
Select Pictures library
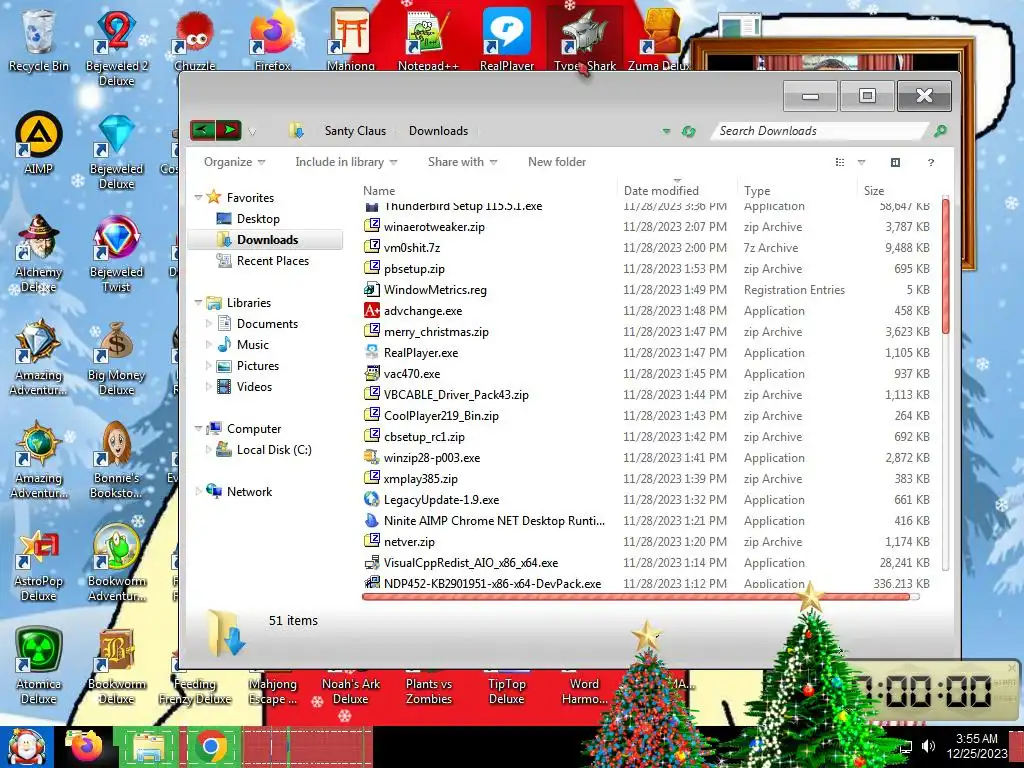(x=257, y=366)
